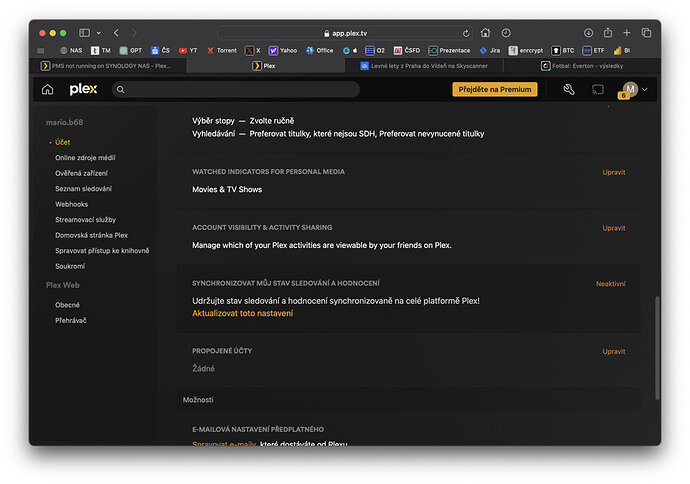This screenshot has width=690, height=484.
Task: Click the page vertical scrollbar thumb
Action: click(657, 348)
